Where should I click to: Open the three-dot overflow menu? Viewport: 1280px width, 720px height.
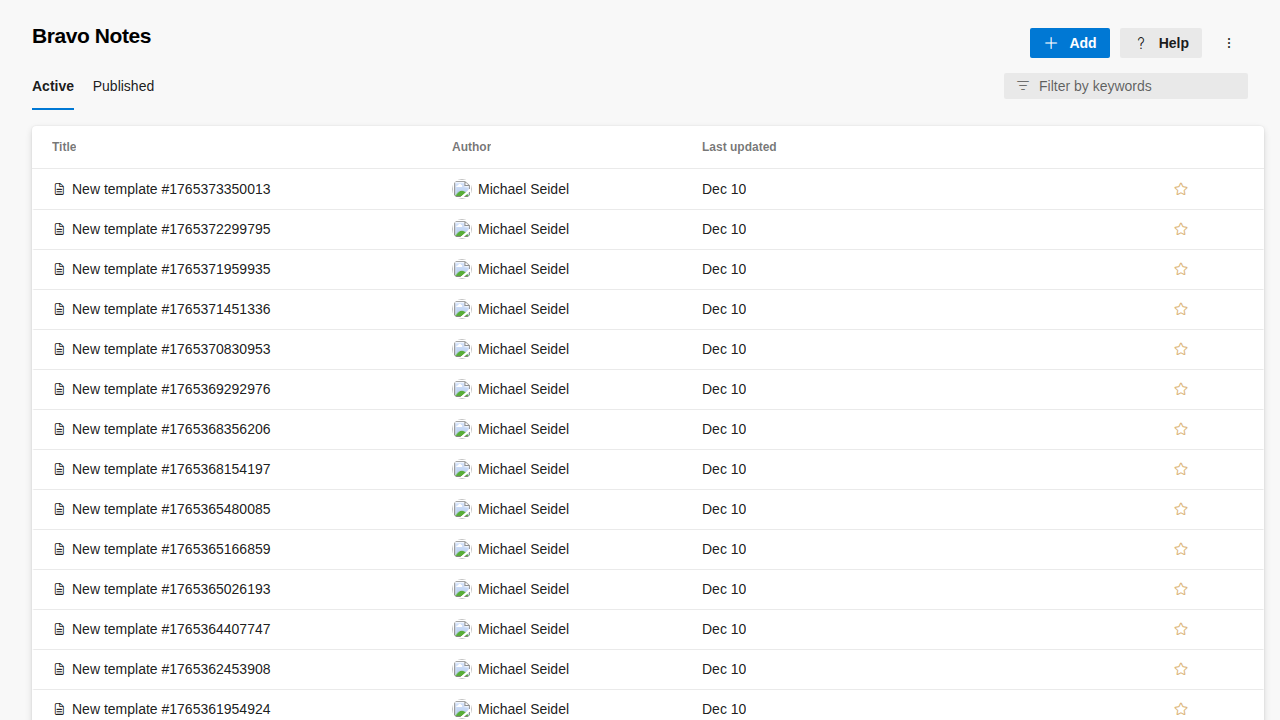[1229, 43]
